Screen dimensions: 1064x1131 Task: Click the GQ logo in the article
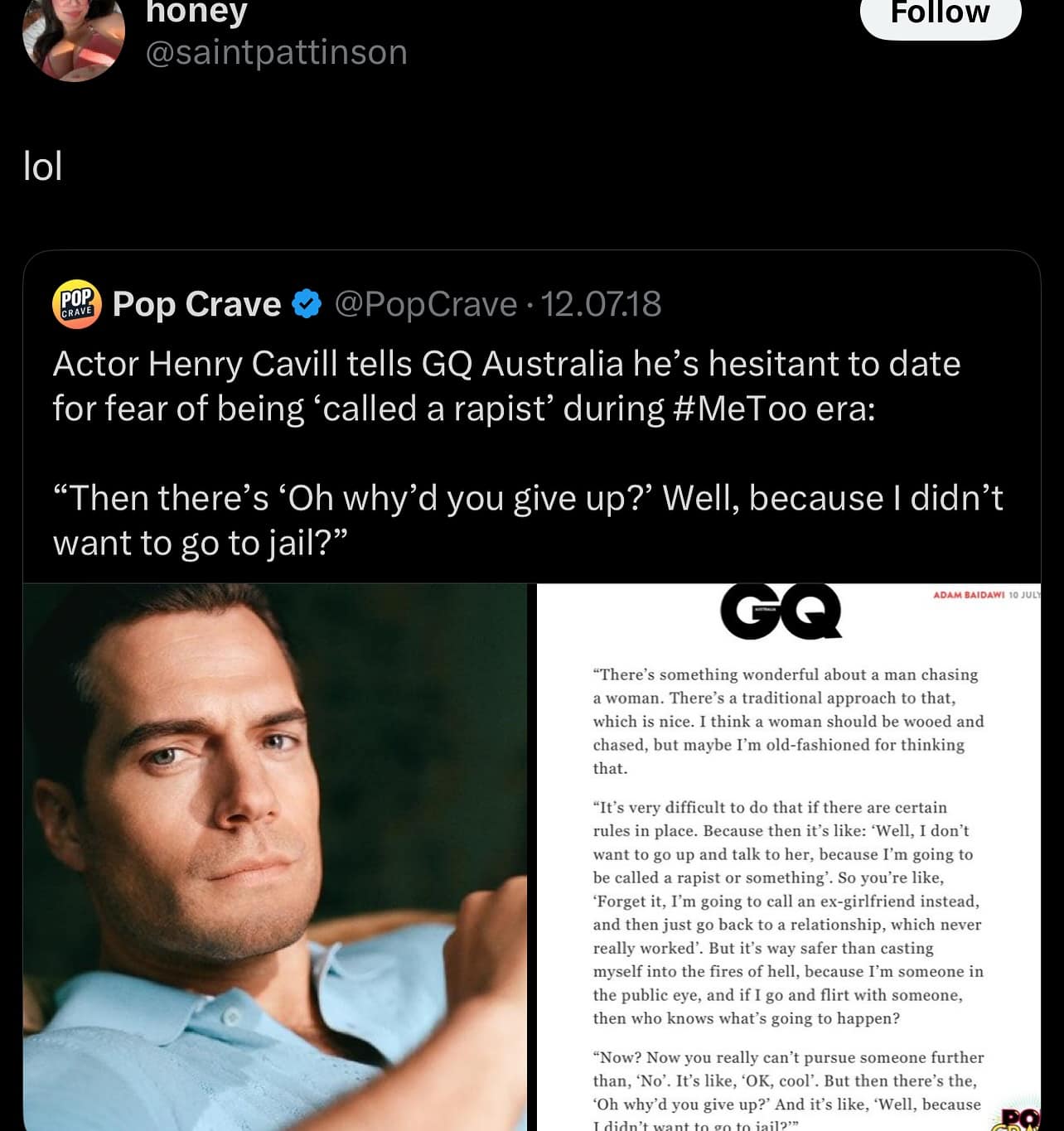[x=781, y=611]
